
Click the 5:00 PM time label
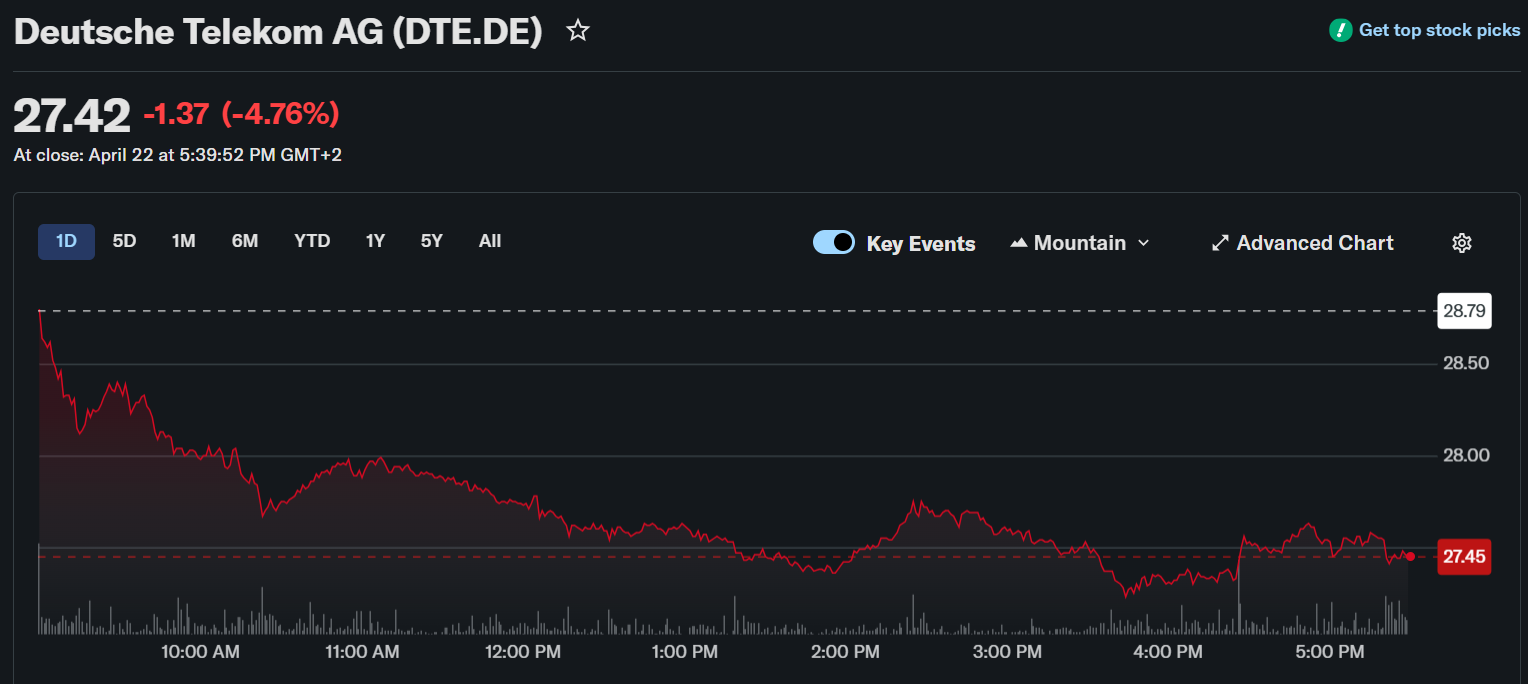pyautogui.click(x=1330, y=652)
